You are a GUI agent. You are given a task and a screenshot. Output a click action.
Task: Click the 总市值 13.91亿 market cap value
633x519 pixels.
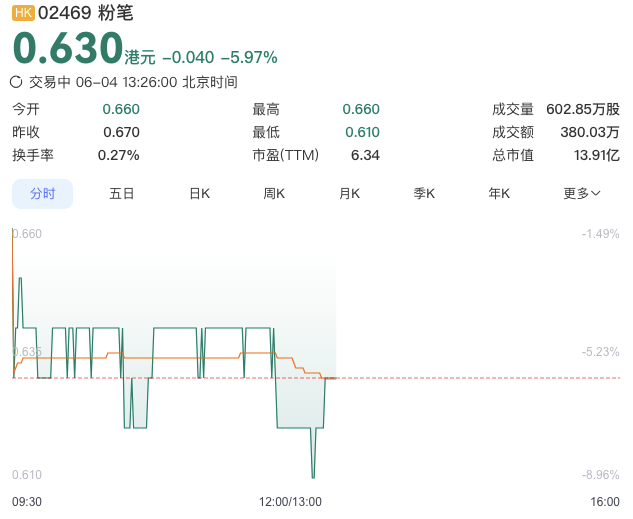[597, 155]
